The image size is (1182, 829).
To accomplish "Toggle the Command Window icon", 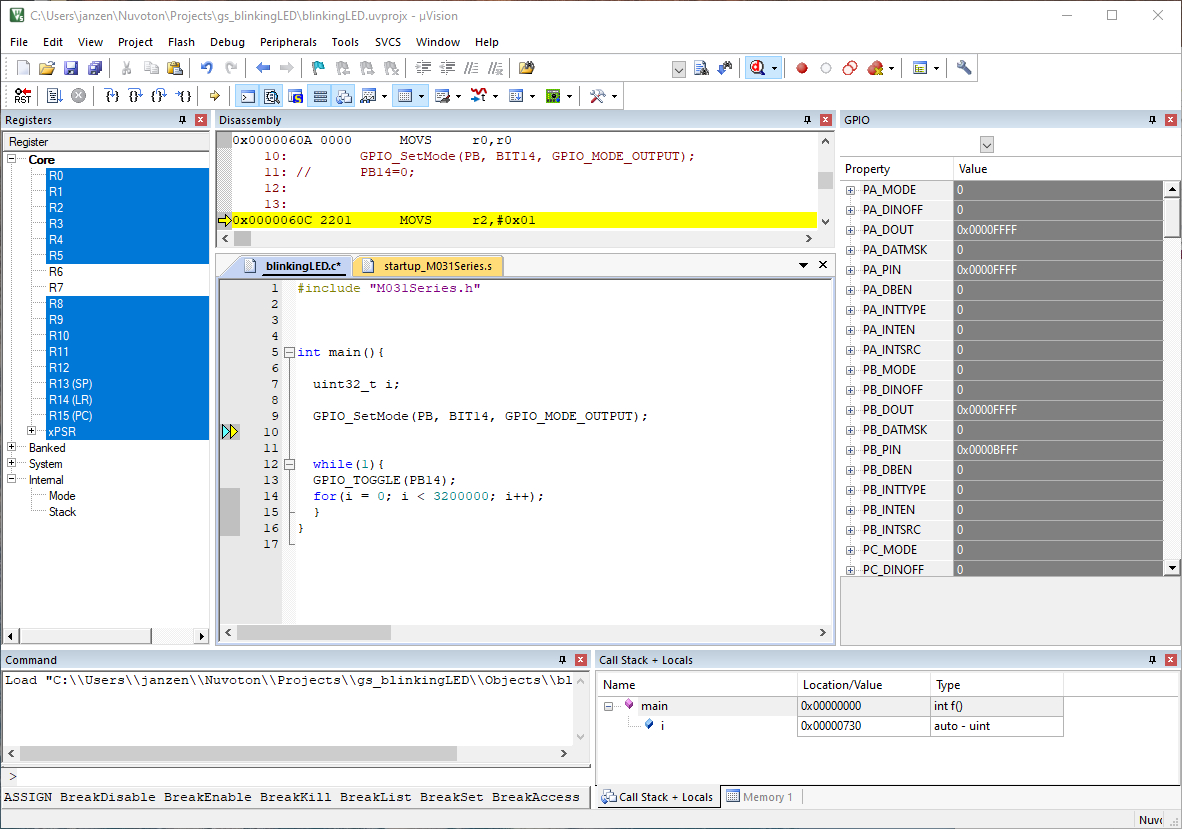I will point(247,95).
